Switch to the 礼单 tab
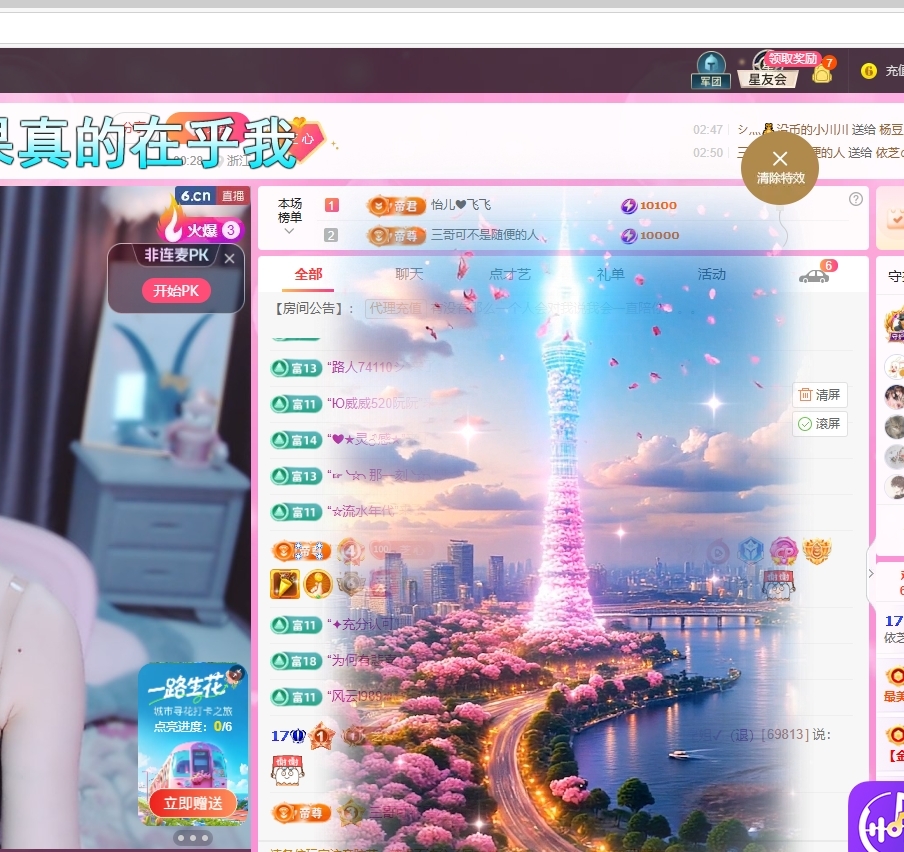 611,274
